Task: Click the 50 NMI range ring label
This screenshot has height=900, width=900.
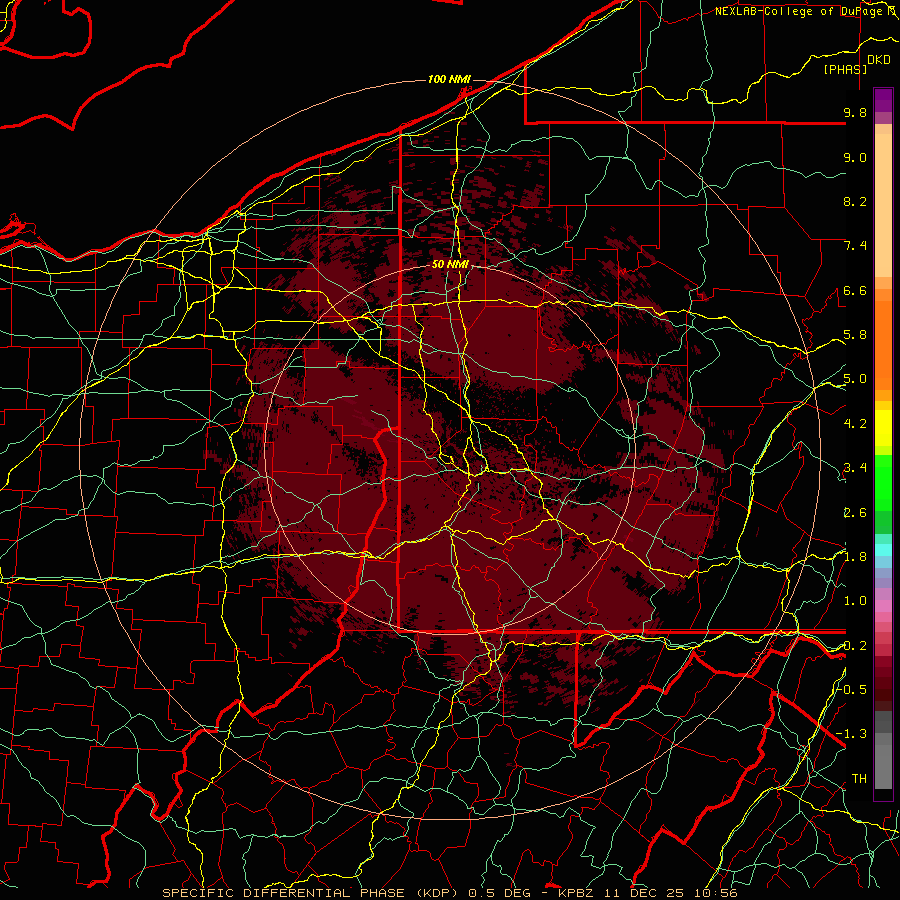Action: [450, 265]
